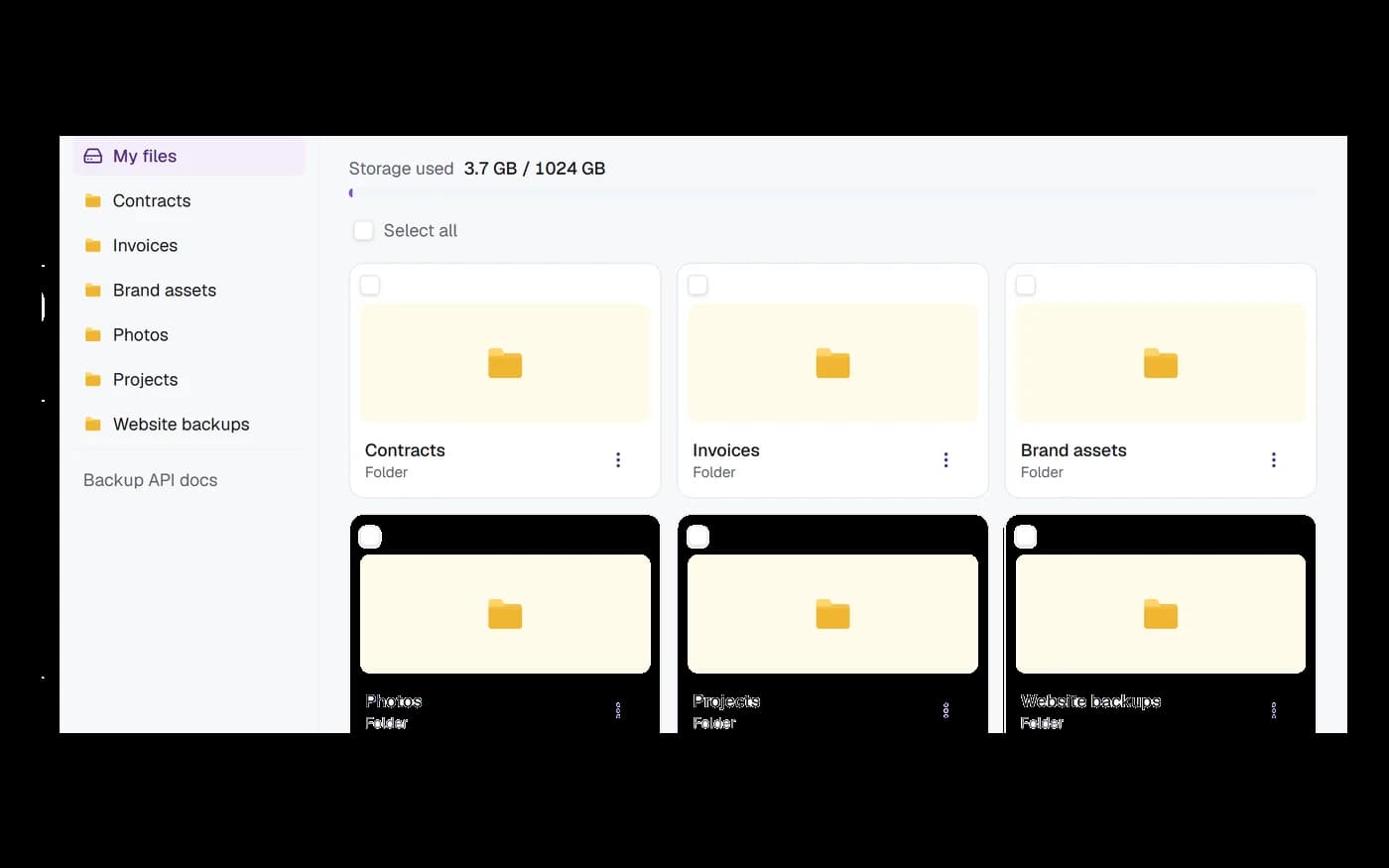Click the Projects folder thumbnail
The height and width of the screenshot is (868, 1389).
pyautogui.click(x=832, y=614)
